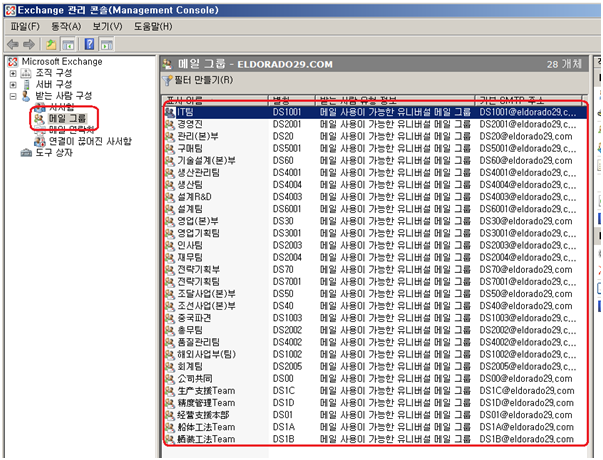Select 도구 상자 tree item
Image resolution: width=603 pixels, height=460 pixels.
pyautogui.click(x=54, y=153)
